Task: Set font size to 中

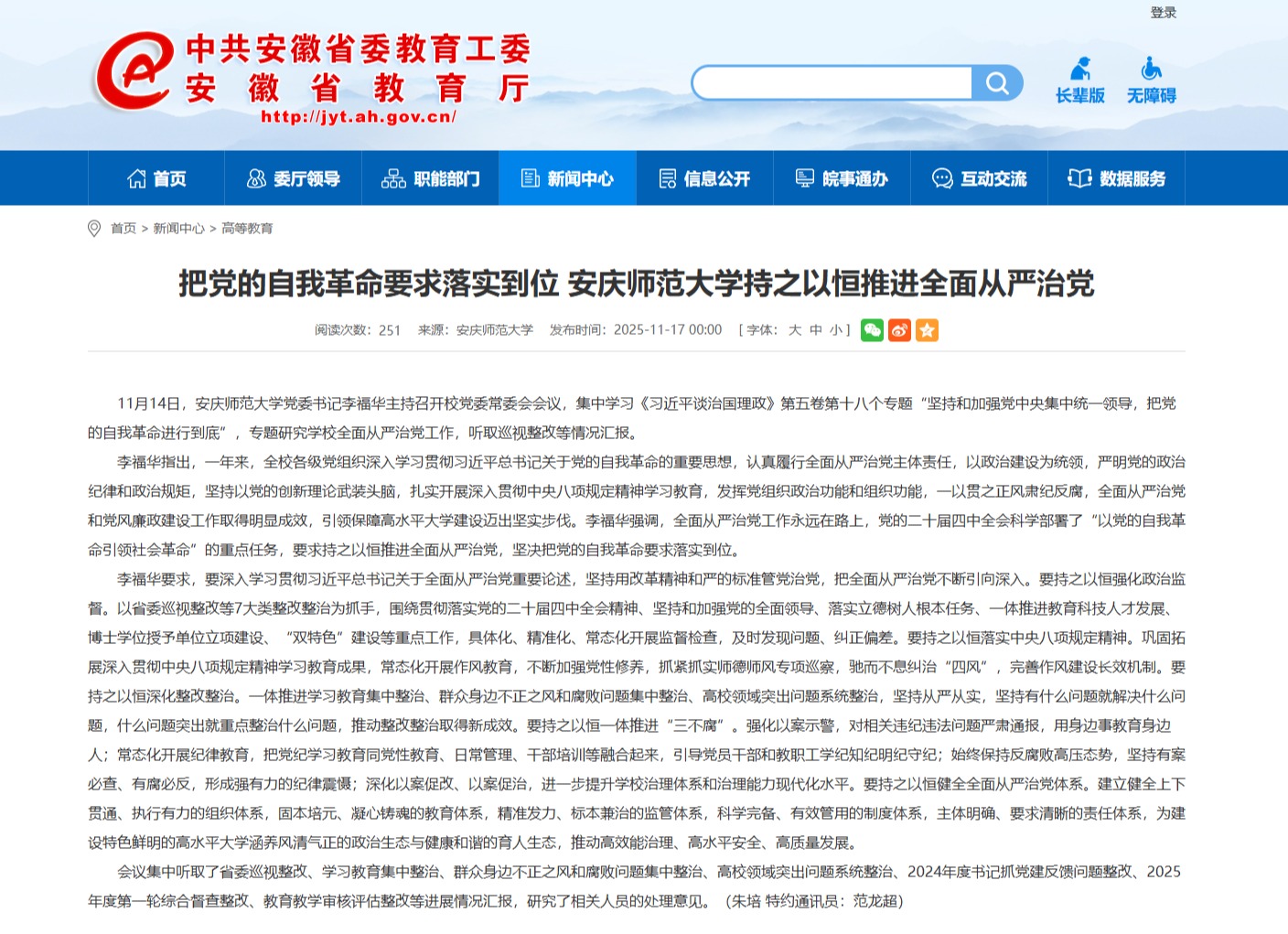Action: (815, 330)
